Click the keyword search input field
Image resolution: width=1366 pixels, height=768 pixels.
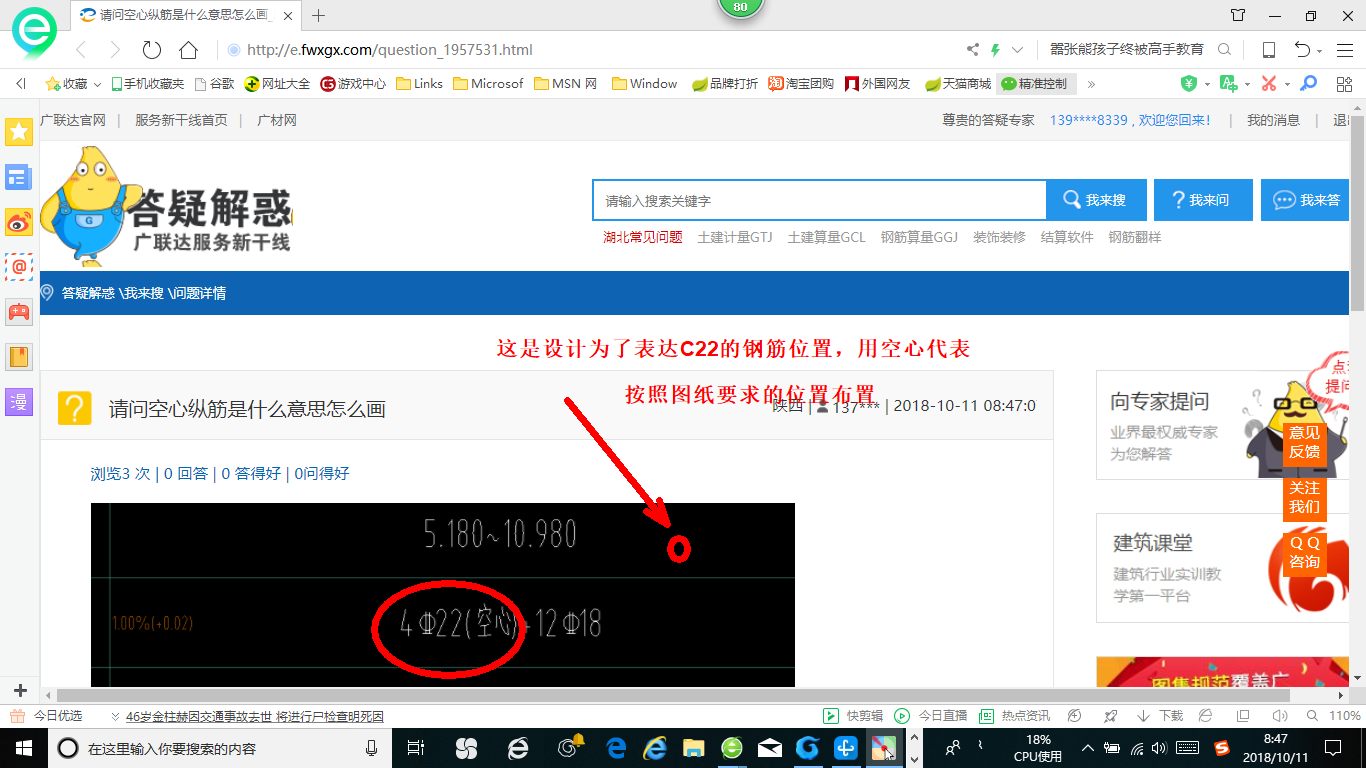(x=820, y=200)
